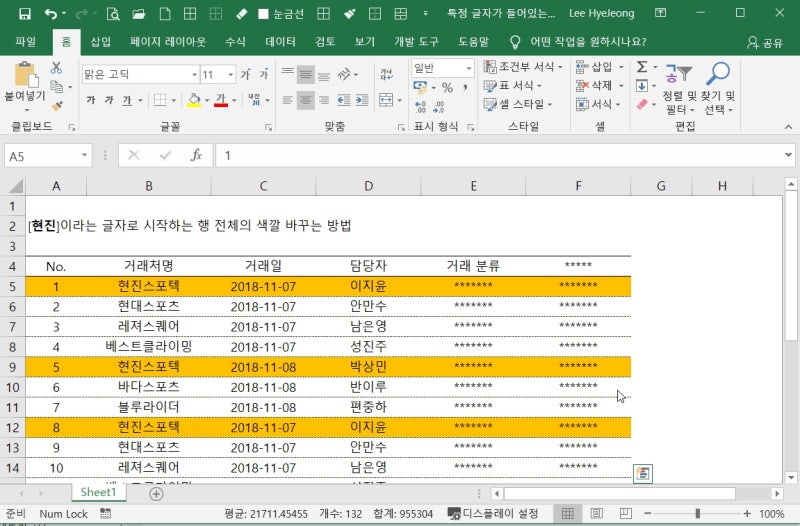Open the borders dropdown arrow

click(173, 101)
